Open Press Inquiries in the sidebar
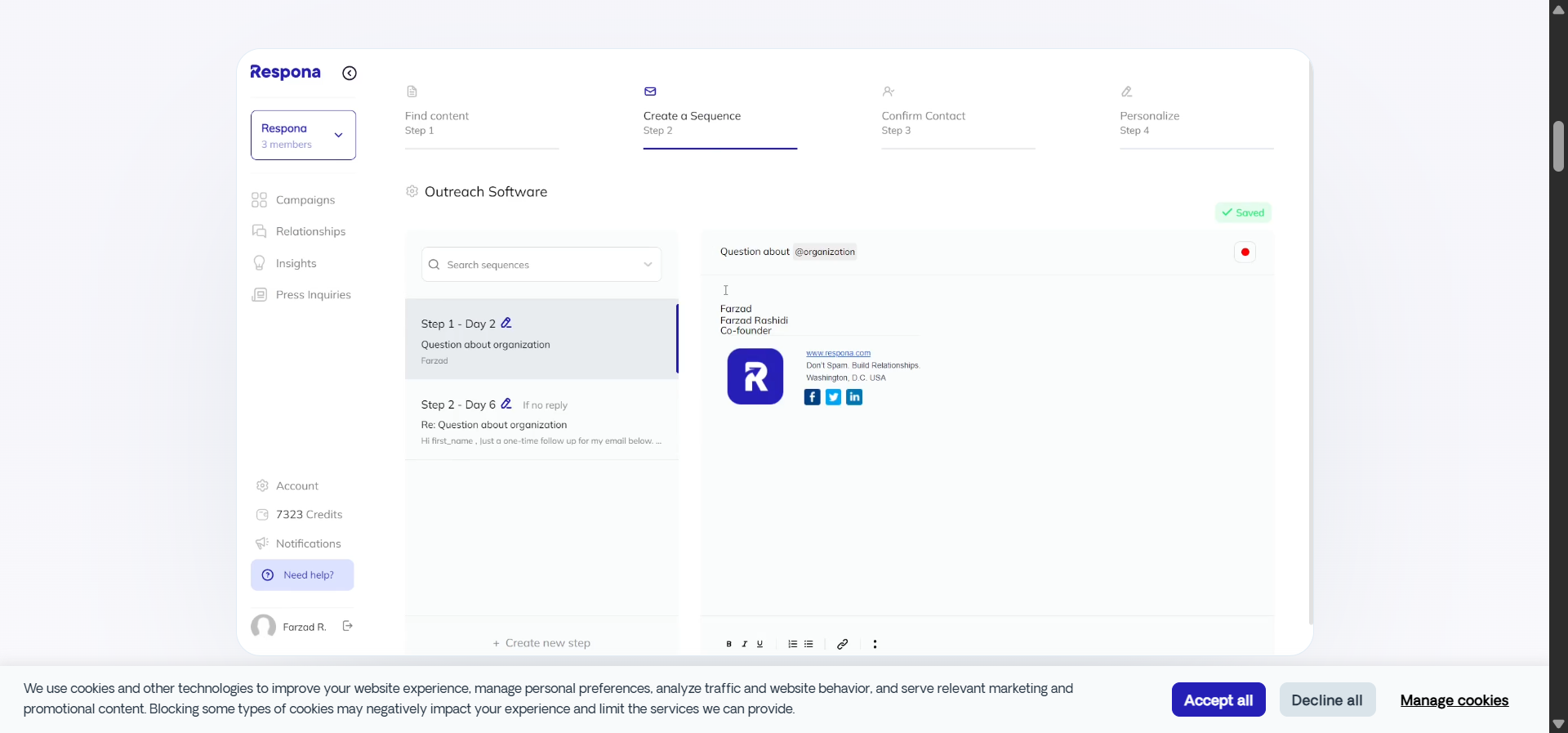The height and width of the screenshot is (733, 1568). pyautogui.click(x=313, y=295)
